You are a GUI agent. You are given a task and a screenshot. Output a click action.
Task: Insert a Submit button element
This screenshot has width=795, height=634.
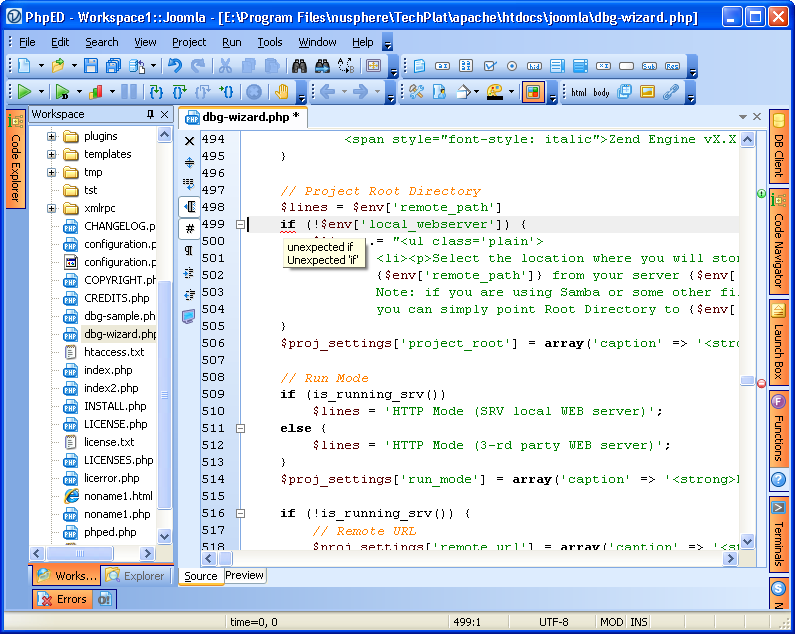coord(649,66)
